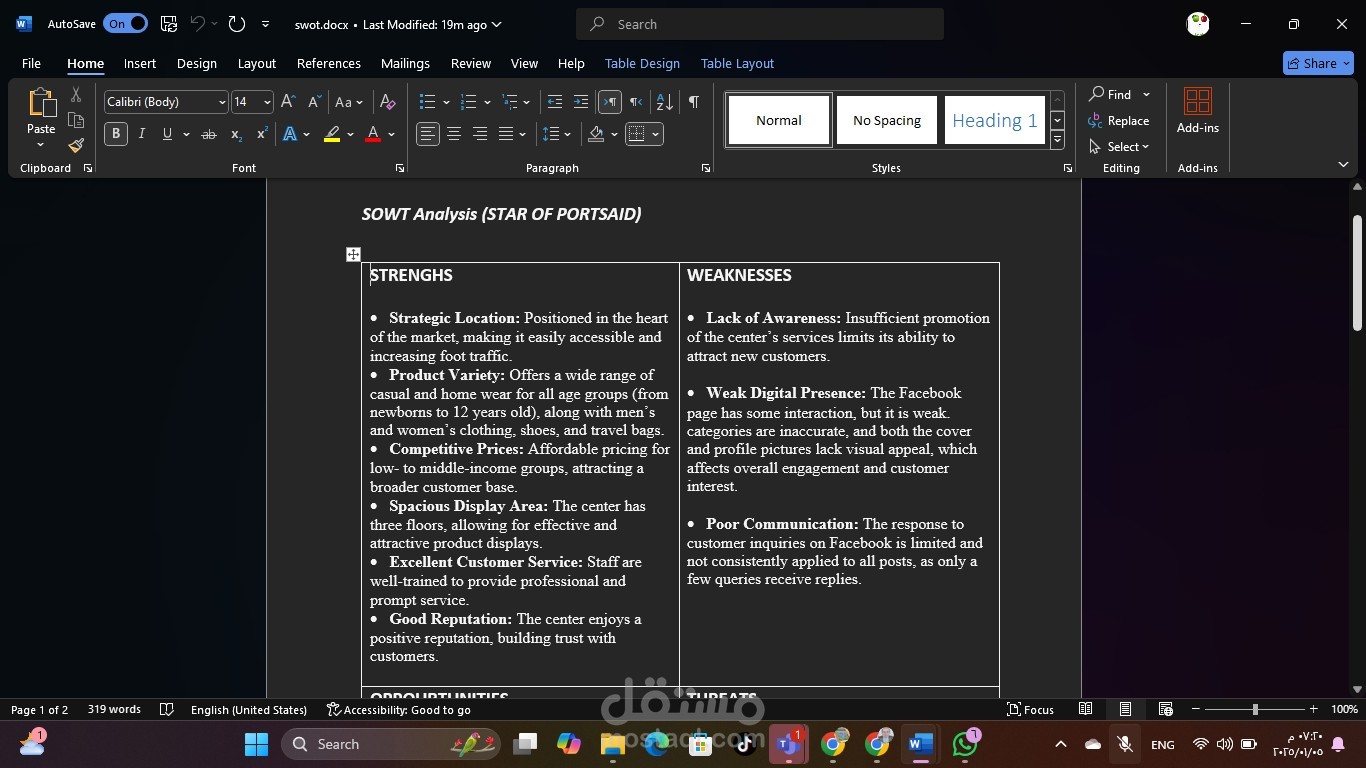The height and width of the screenshot is (768, 1366).
Task: Apply italic formatting
Action: [x=141, y=133]
